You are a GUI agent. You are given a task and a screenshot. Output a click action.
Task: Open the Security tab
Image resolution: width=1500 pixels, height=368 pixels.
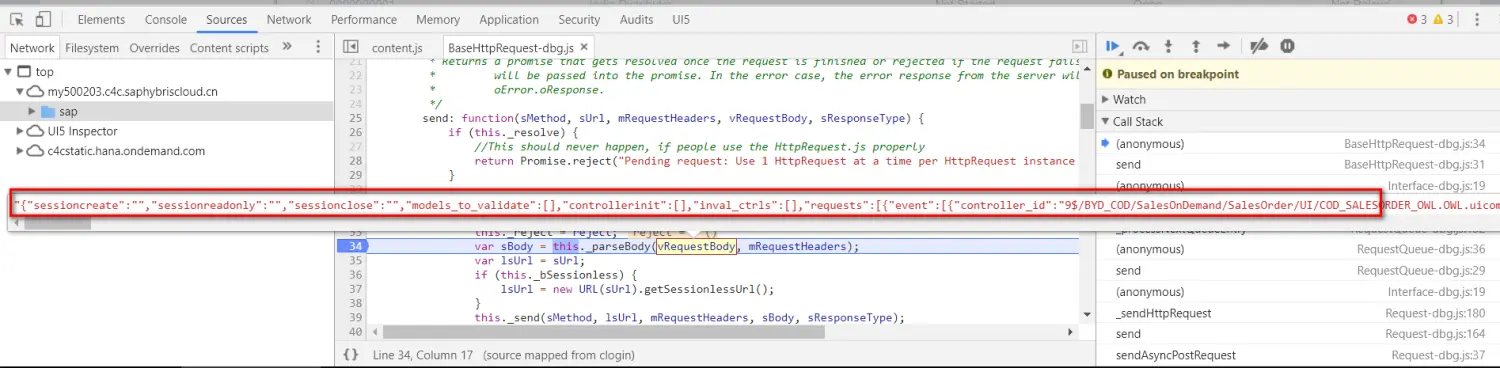pos(579,19)
